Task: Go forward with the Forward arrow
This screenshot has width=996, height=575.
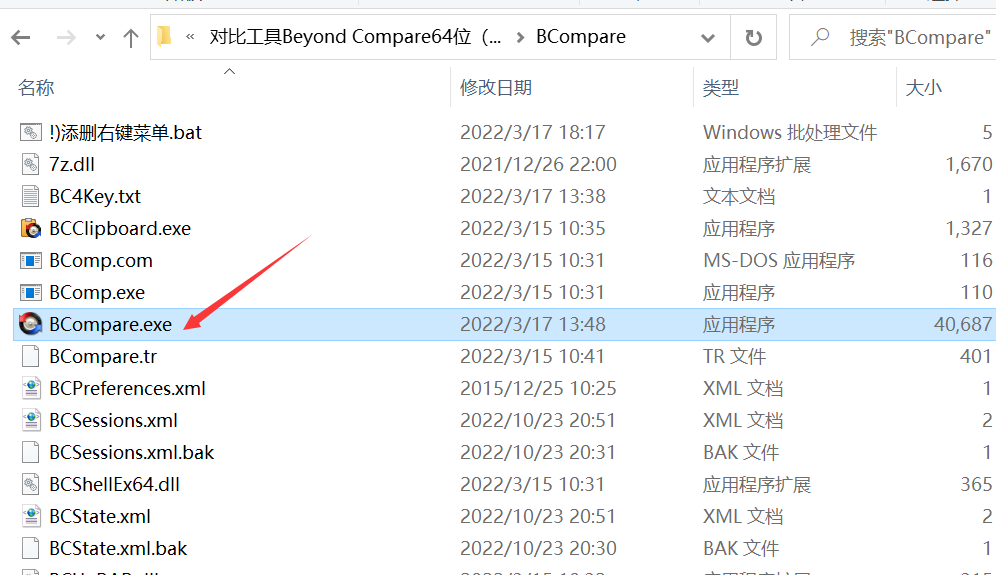Action: tap(66, 37)
